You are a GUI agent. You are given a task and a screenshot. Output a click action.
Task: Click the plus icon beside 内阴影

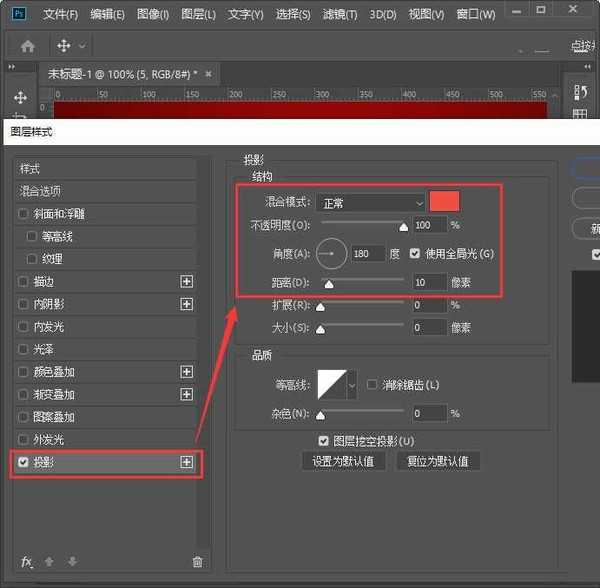coord(186,304)
